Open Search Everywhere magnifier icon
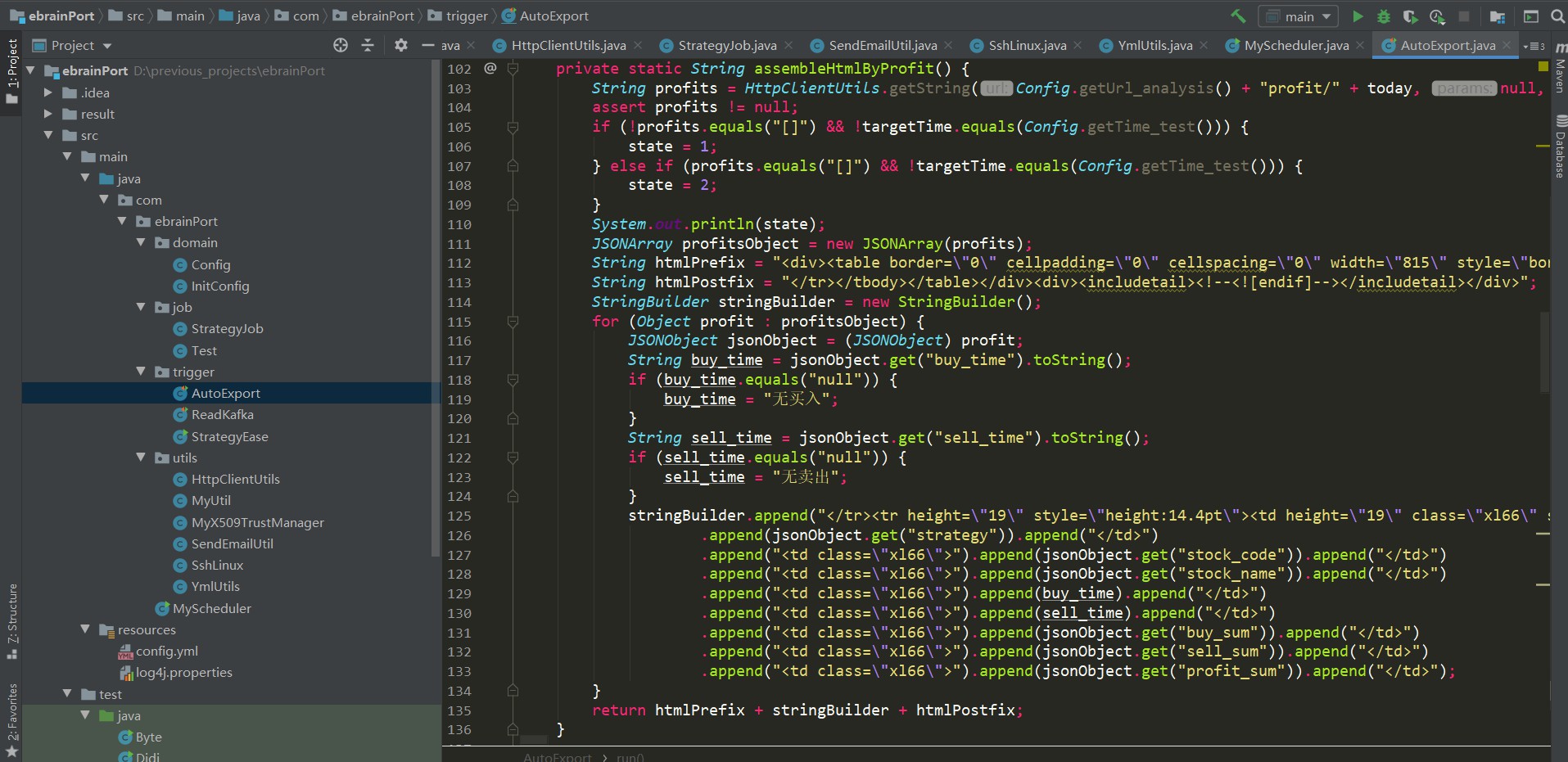1568x762 pixels. point(1557,16)
